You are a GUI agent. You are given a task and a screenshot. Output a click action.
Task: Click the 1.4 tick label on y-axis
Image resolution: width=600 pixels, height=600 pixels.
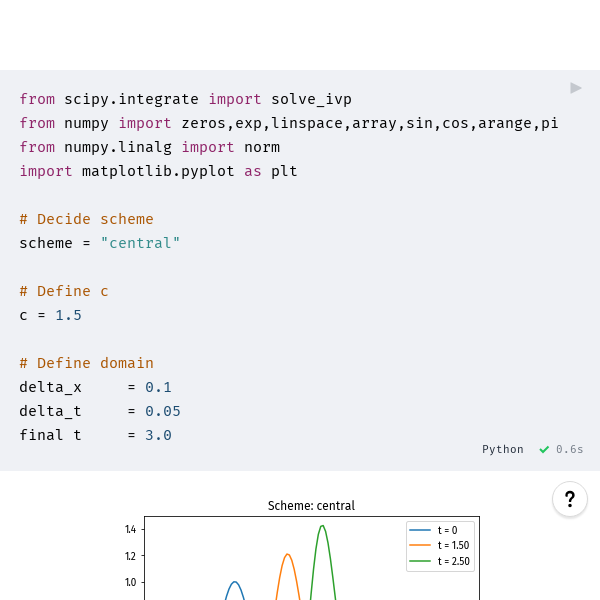click(x=131, y=530)
